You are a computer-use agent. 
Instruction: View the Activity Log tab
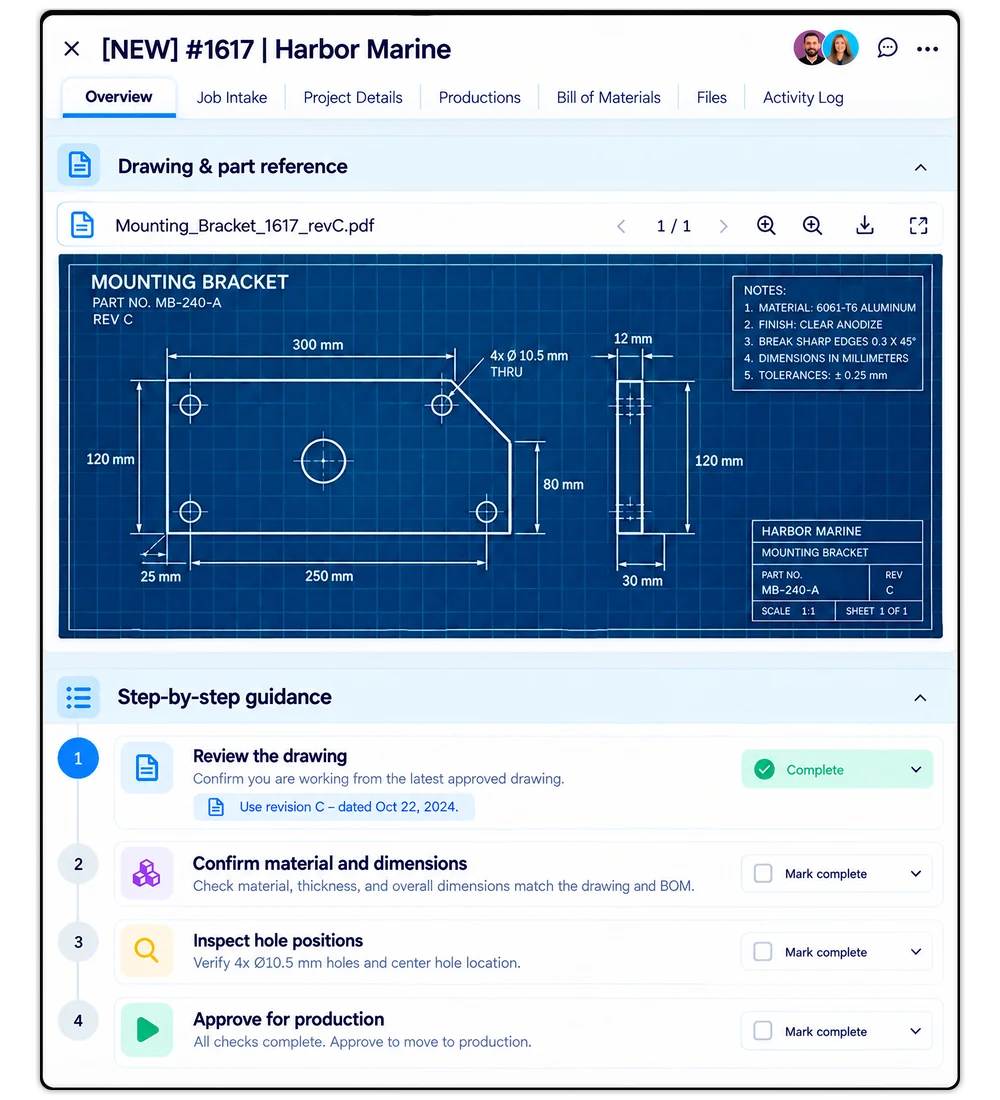[x=803, y=98]
